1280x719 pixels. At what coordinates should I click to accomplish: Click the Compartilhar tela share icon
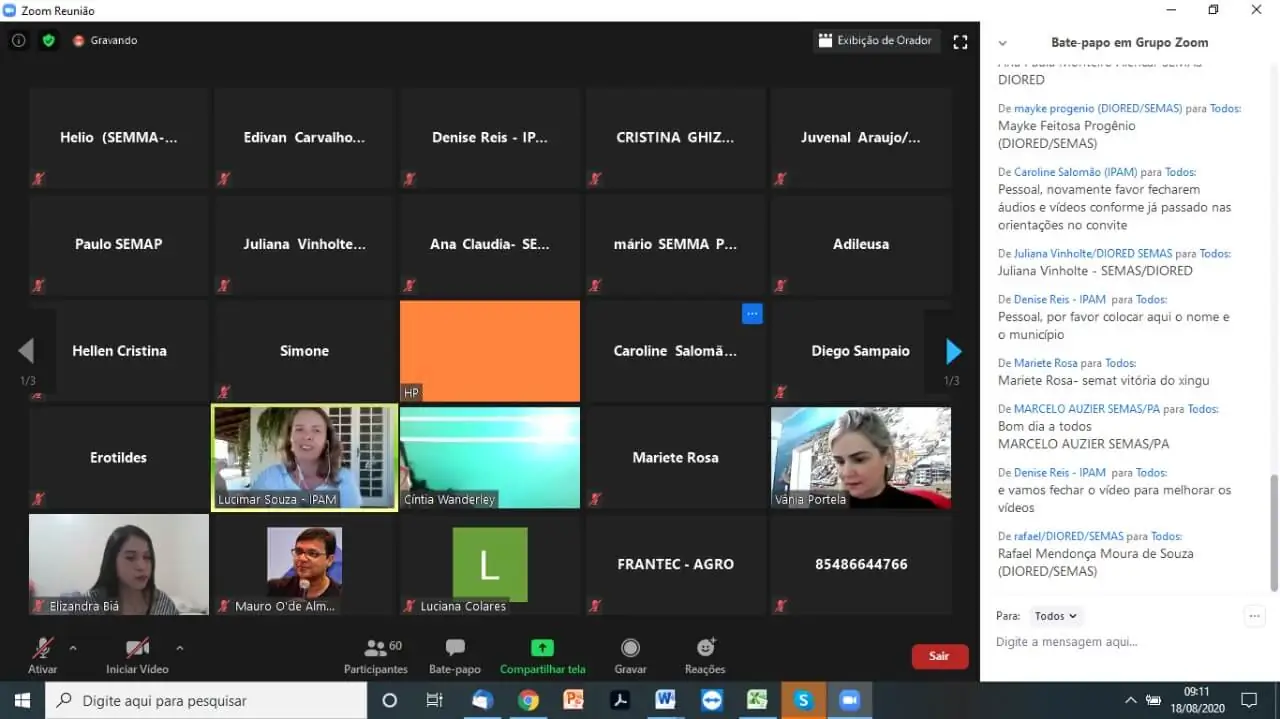coord(542,649)
